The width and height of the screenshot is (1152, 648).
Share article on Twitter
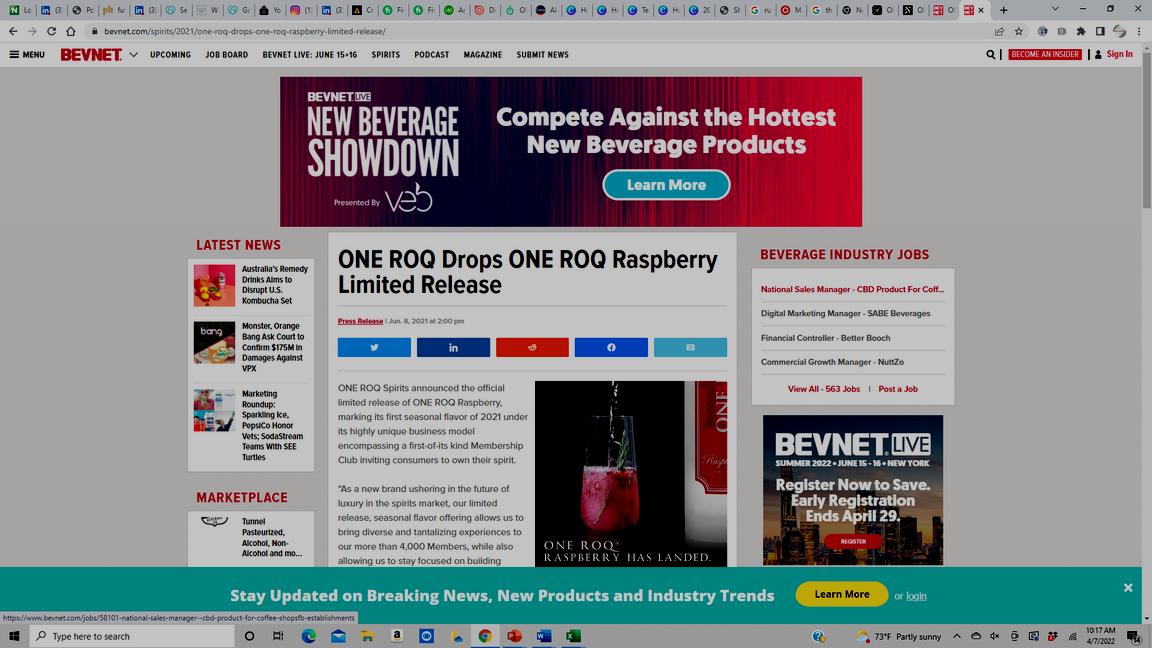pos(374,348)
